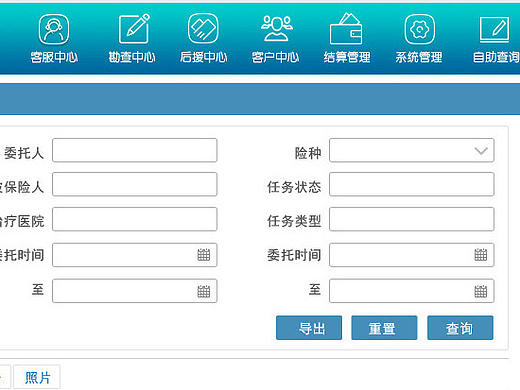Click the 系统管理 menu label
Screen dimensions: 520x390
[x=419, y=57]
